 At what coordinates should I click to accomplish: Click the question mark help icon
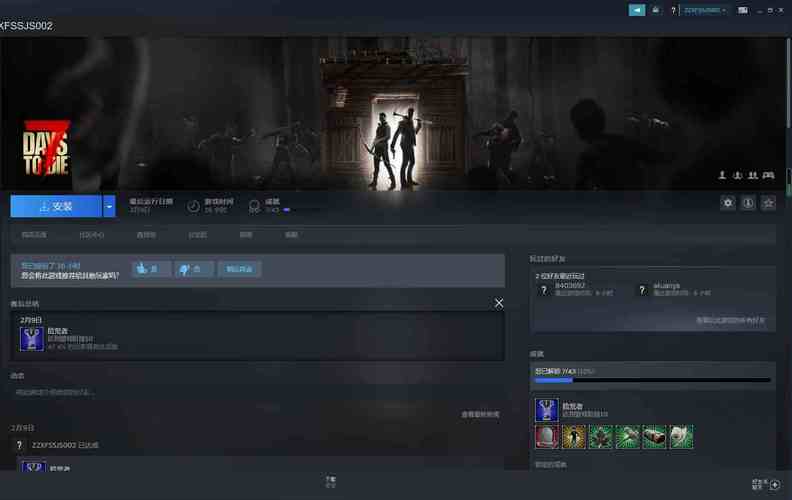(x=673, y=10)
